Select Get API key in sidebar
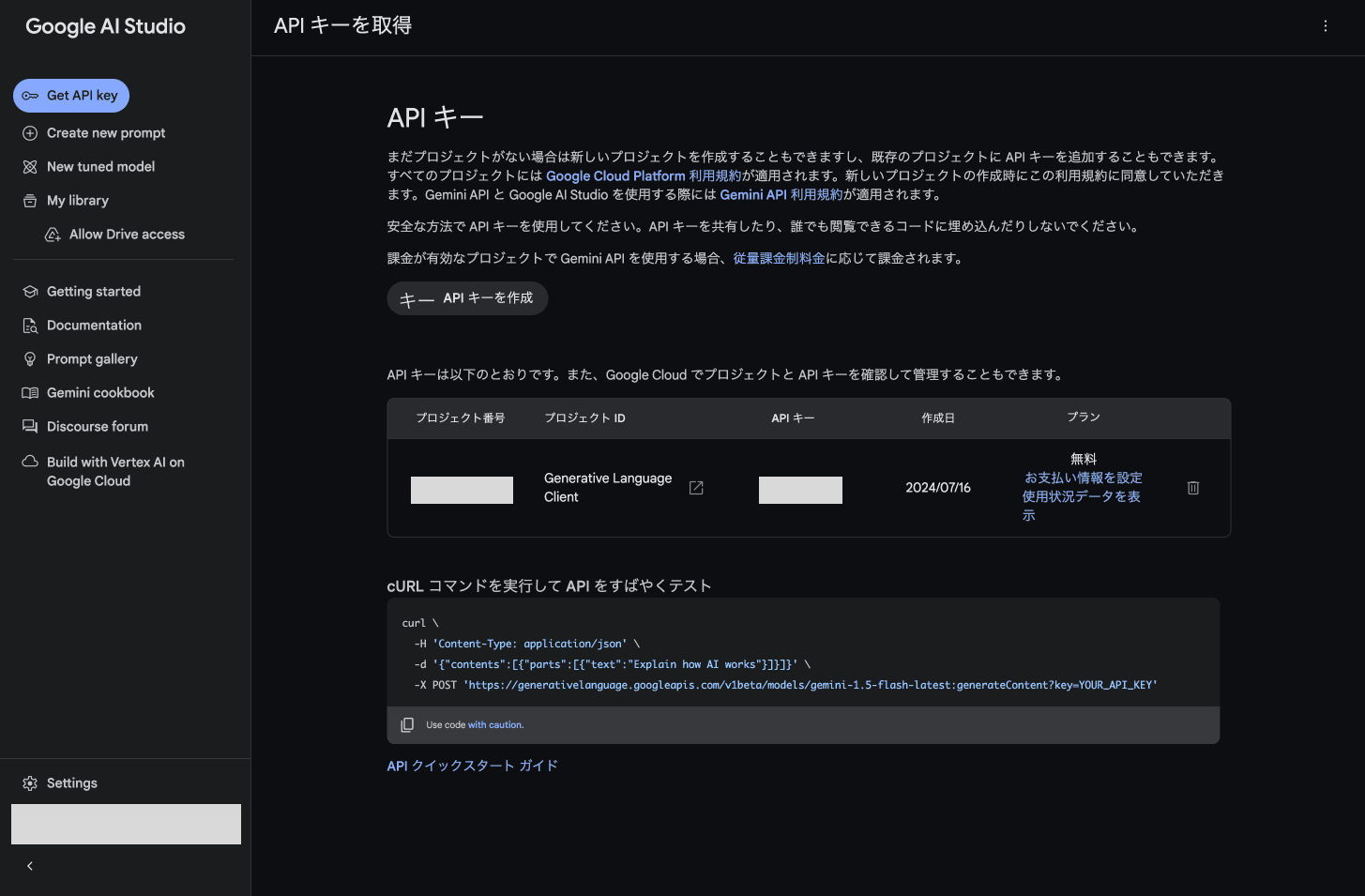Viewport: 1365px width, 896px height. (x=71, y=96)
